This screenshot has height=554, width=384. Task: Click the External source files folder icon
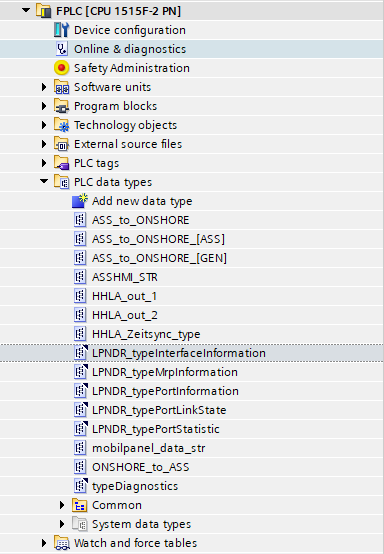pos(61,144)
